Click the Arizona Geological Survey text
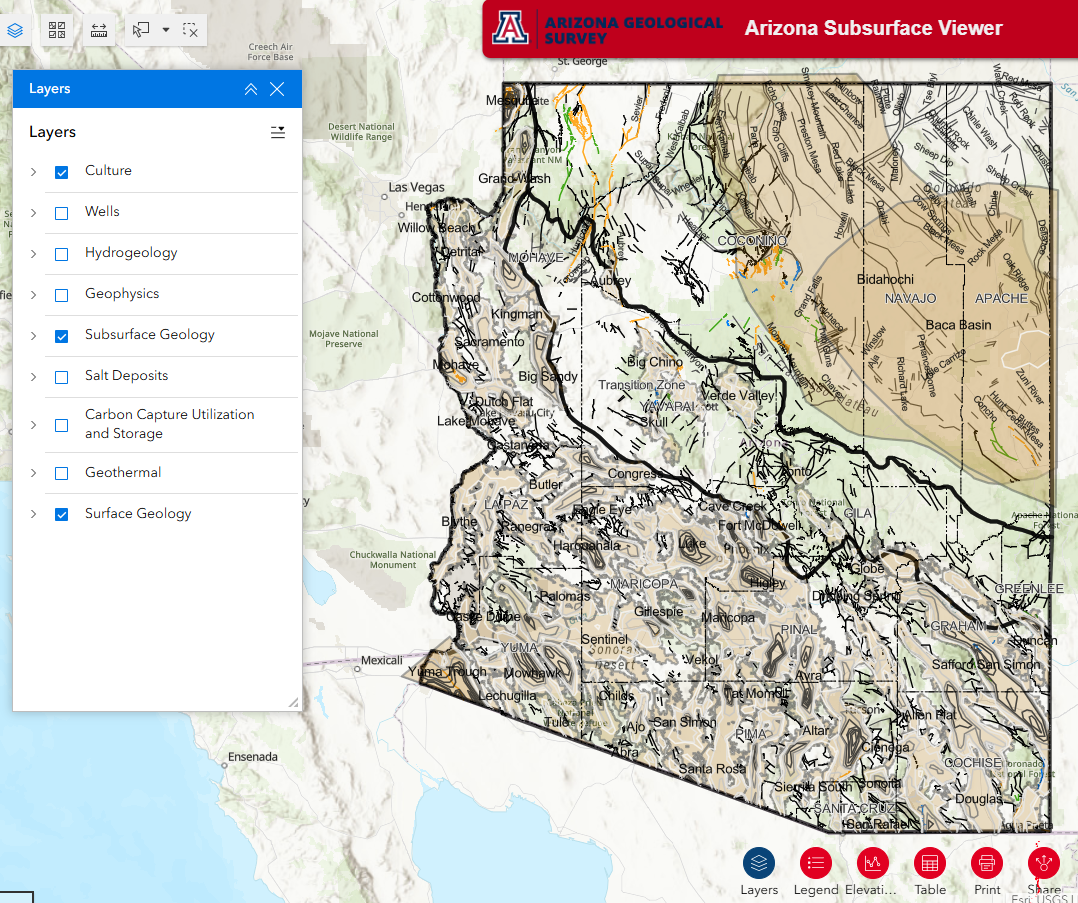The height and width of the screenshot is (903, 1078). (x=633, y=30)
